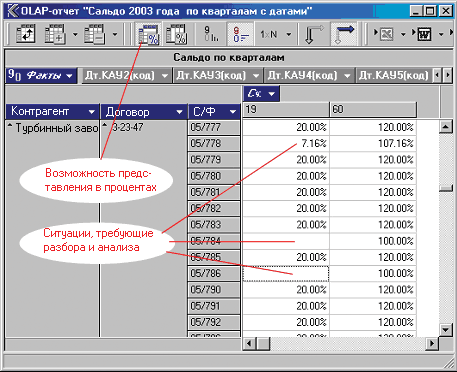
Task: Collapse the Турбинный завод tree node
Action: (10, 125)
